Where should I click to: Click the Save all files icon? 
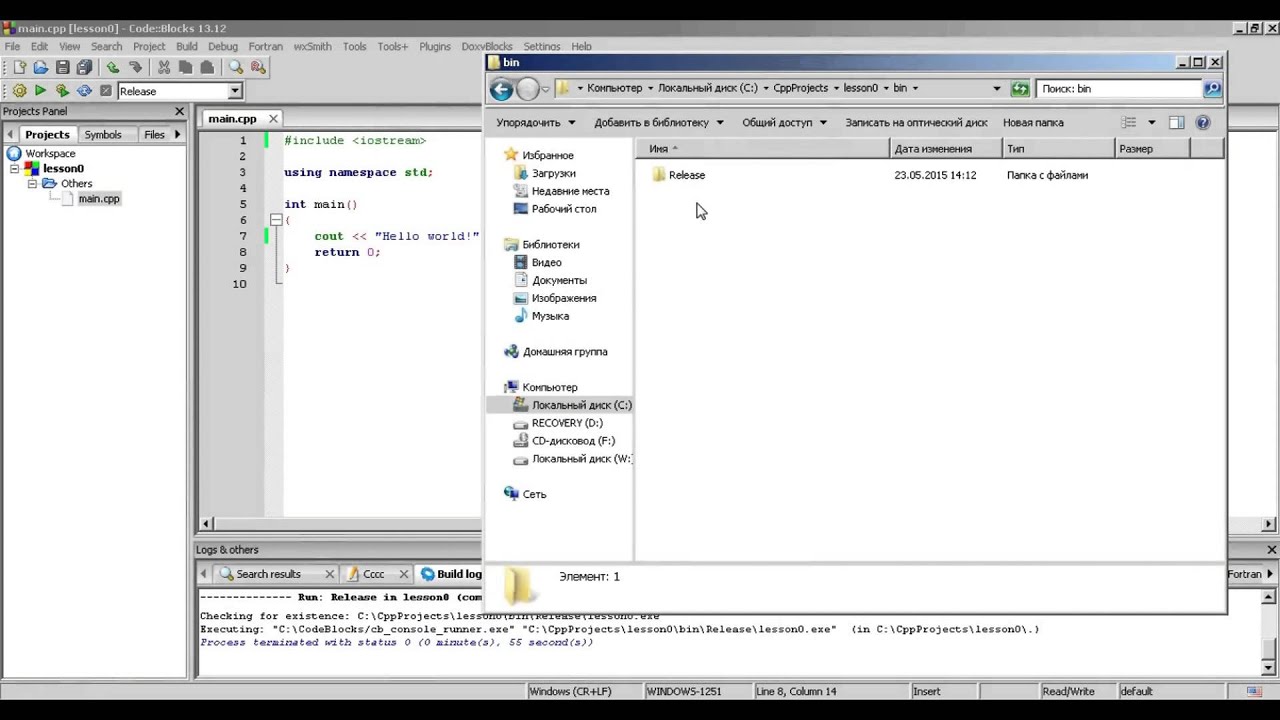click(x=84, y=67)
